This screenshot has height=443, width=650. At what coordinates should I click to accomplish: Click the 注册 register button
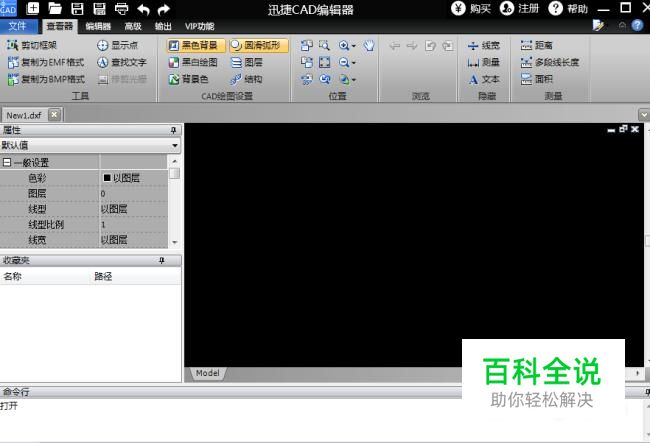click(519, 8)
